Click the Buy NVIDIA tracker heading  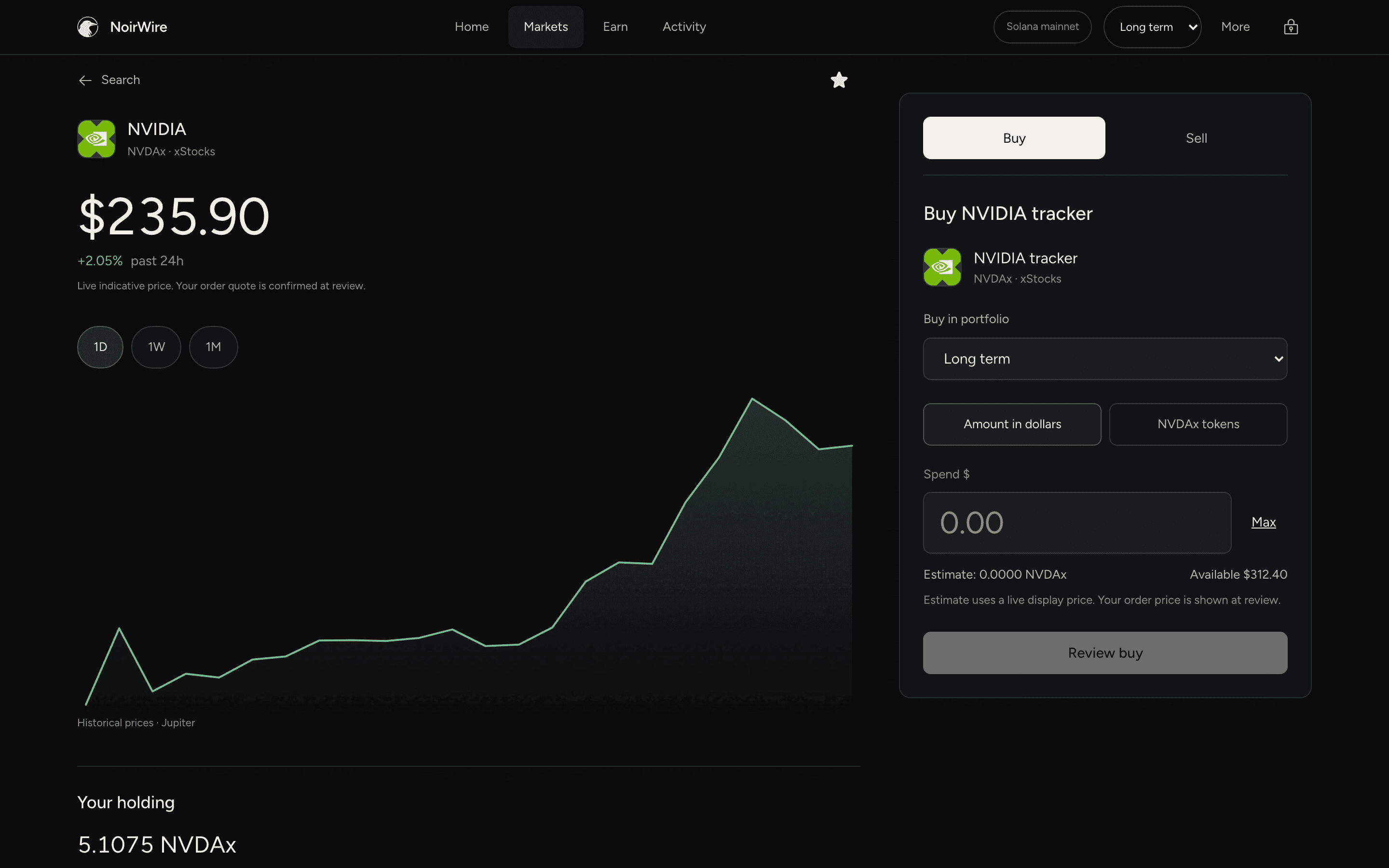[1008, 214]
